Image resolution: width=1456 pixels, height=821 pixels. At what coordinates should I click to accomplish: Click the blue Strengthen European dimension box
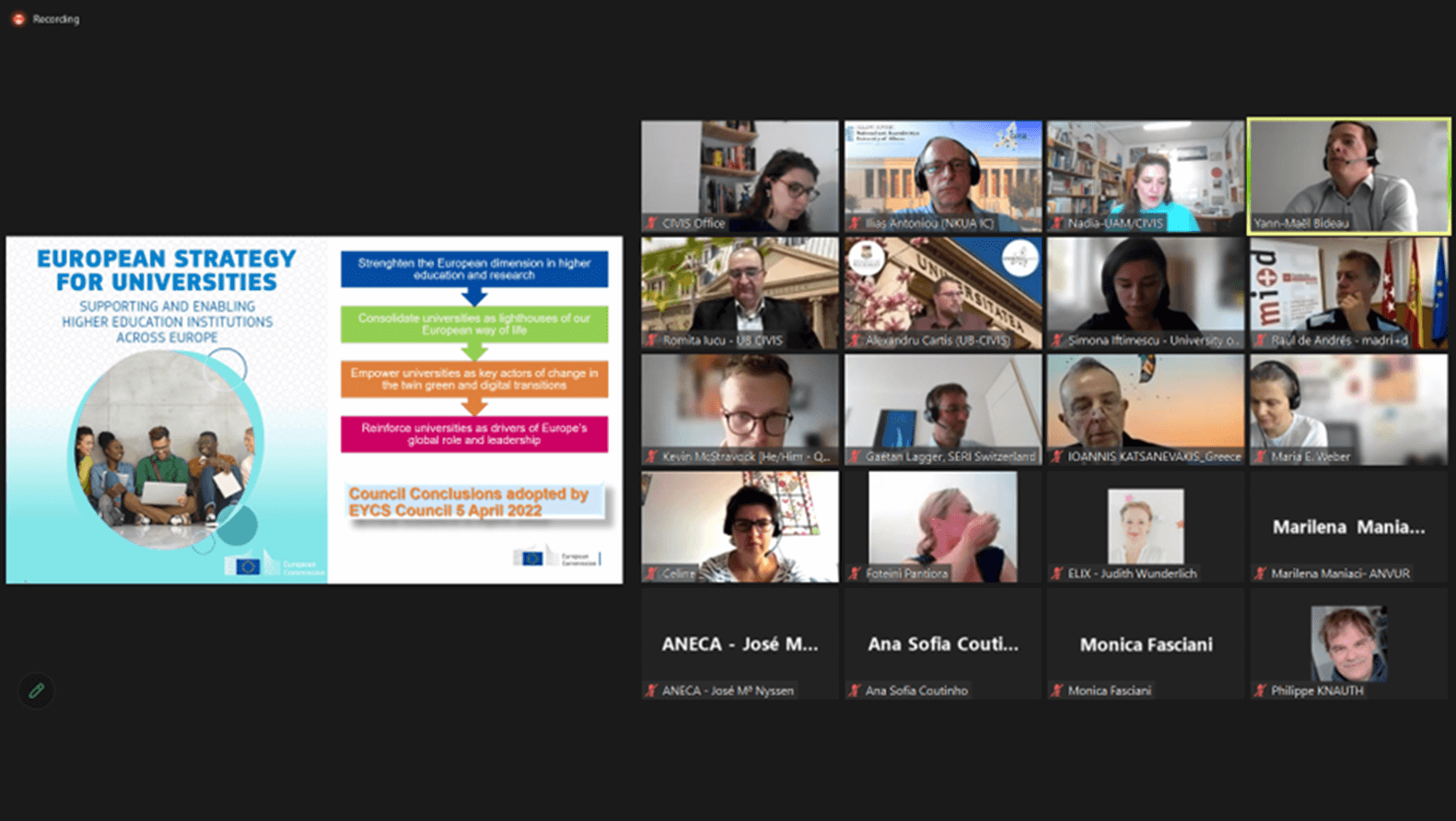point(474,269)
